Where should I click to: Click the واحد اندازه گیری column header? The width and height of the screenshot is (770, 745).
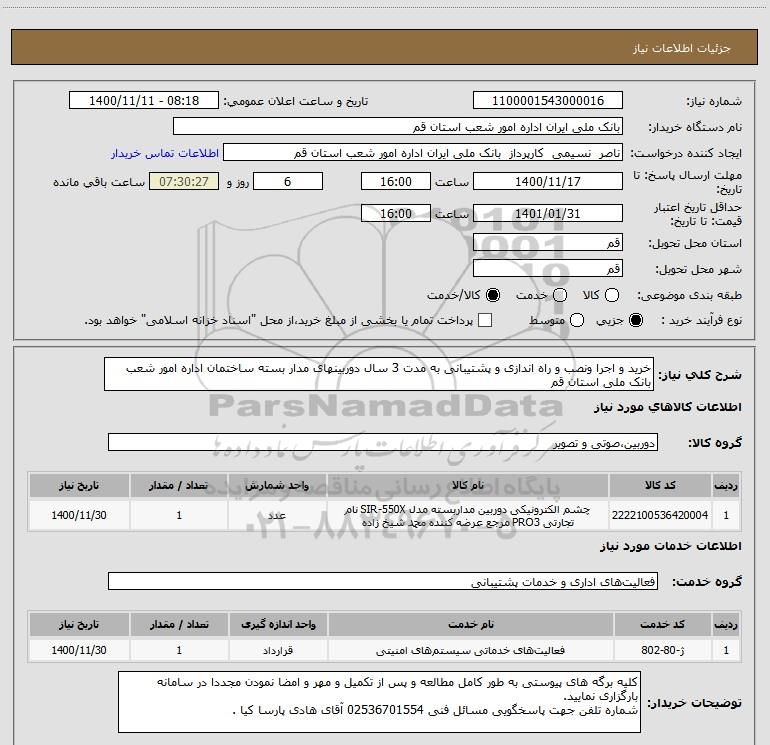(x=278, y=624)
